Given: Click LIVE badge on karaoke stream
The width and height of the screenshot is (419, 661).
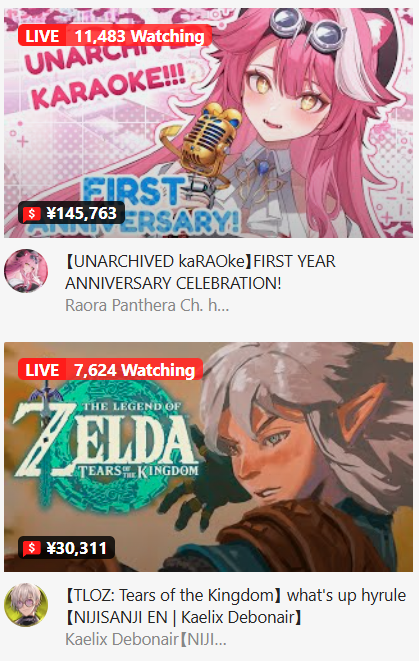Looking at the screenshot, I should (x=42, y=36).
